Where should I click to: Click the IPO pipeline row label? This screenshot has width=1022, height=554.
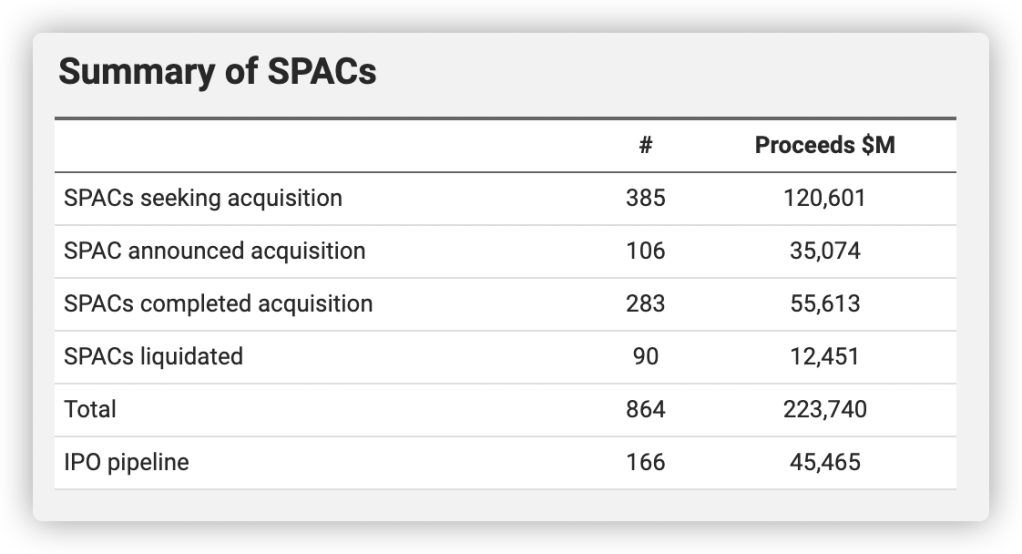(126, 462)
